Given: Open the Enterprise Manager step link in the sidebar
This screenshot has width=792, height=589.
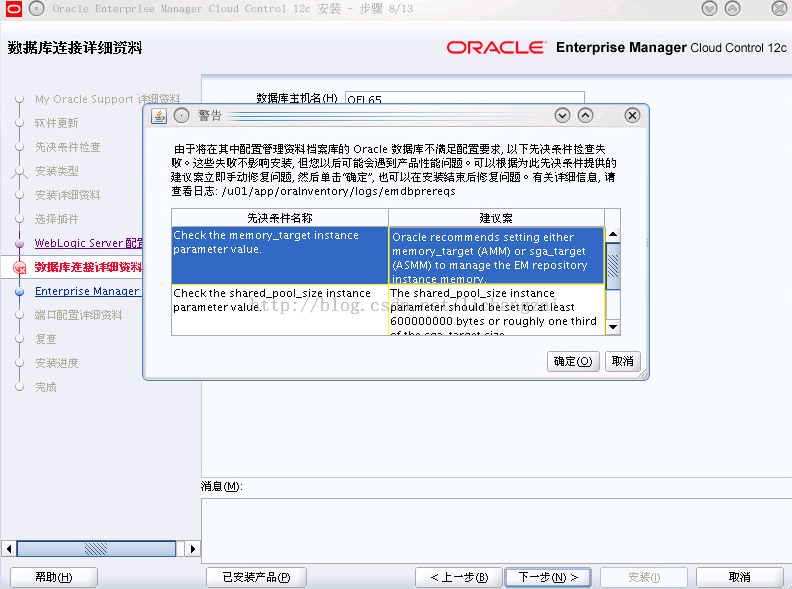Looking at the screenshot, I should pyautogui.click(x=87, y=291).
